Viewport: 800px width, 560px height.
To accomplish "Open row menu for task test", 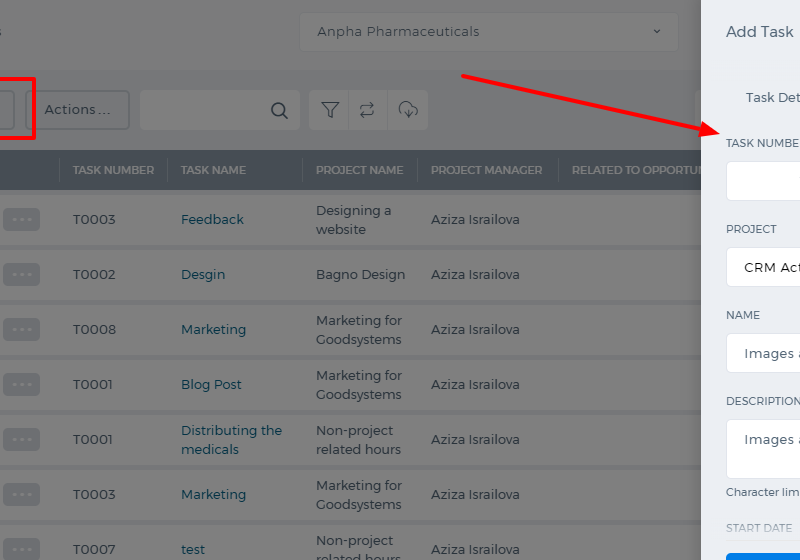I will (21, 549).
